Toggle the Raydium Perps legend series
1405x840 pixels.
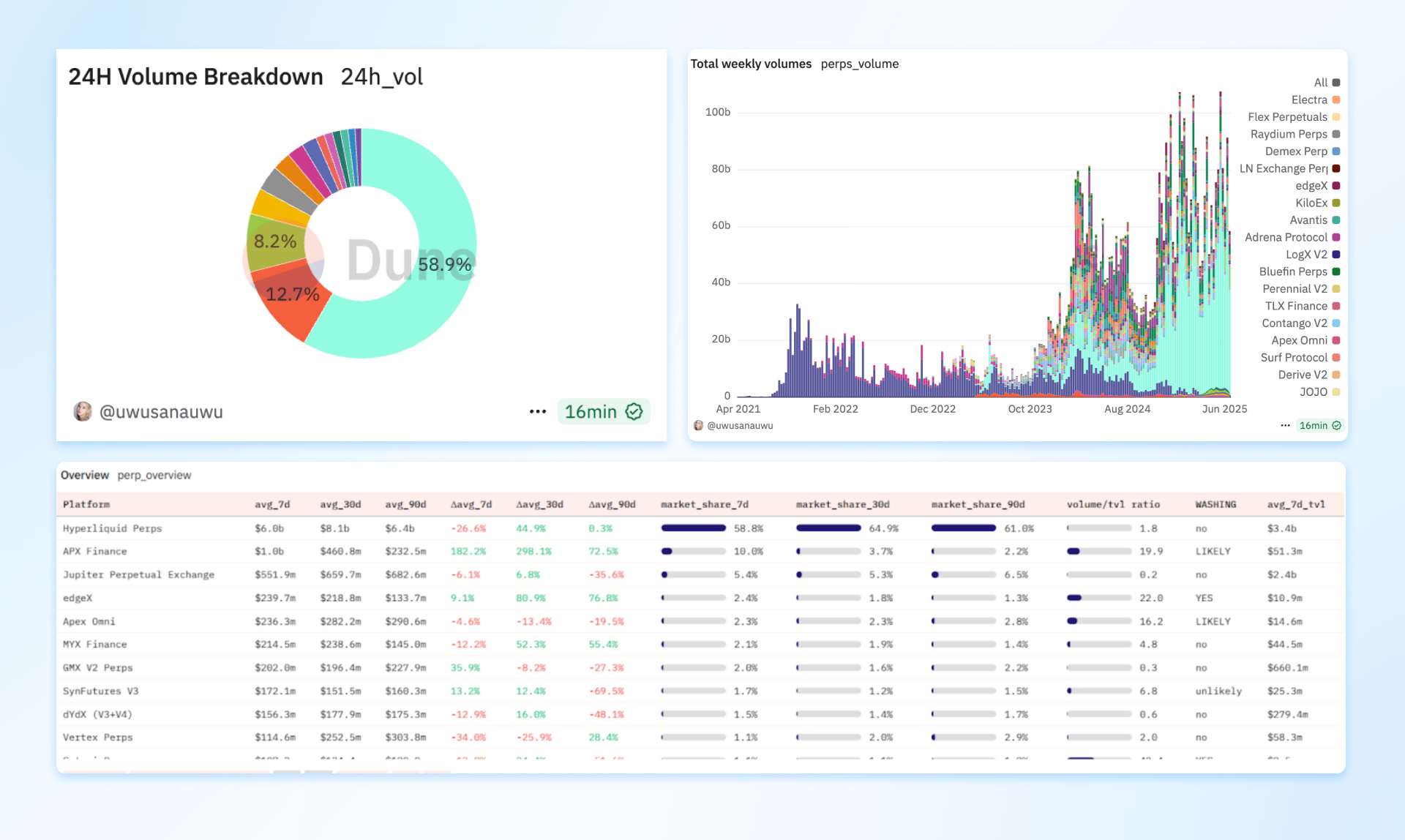pos(1295,134)
